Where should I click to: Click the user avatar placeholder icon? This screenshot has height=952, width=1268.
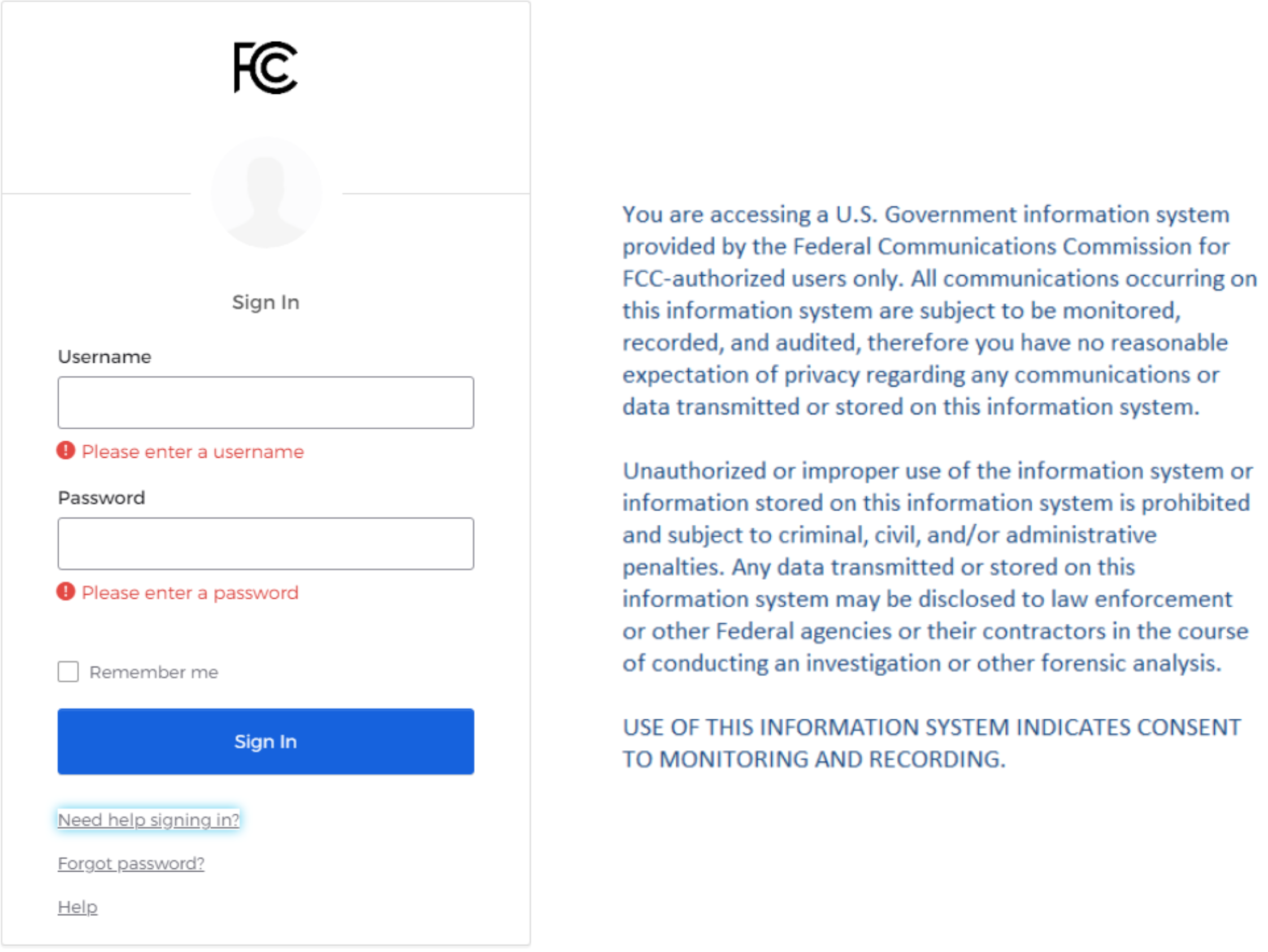[x=266, y=192]
